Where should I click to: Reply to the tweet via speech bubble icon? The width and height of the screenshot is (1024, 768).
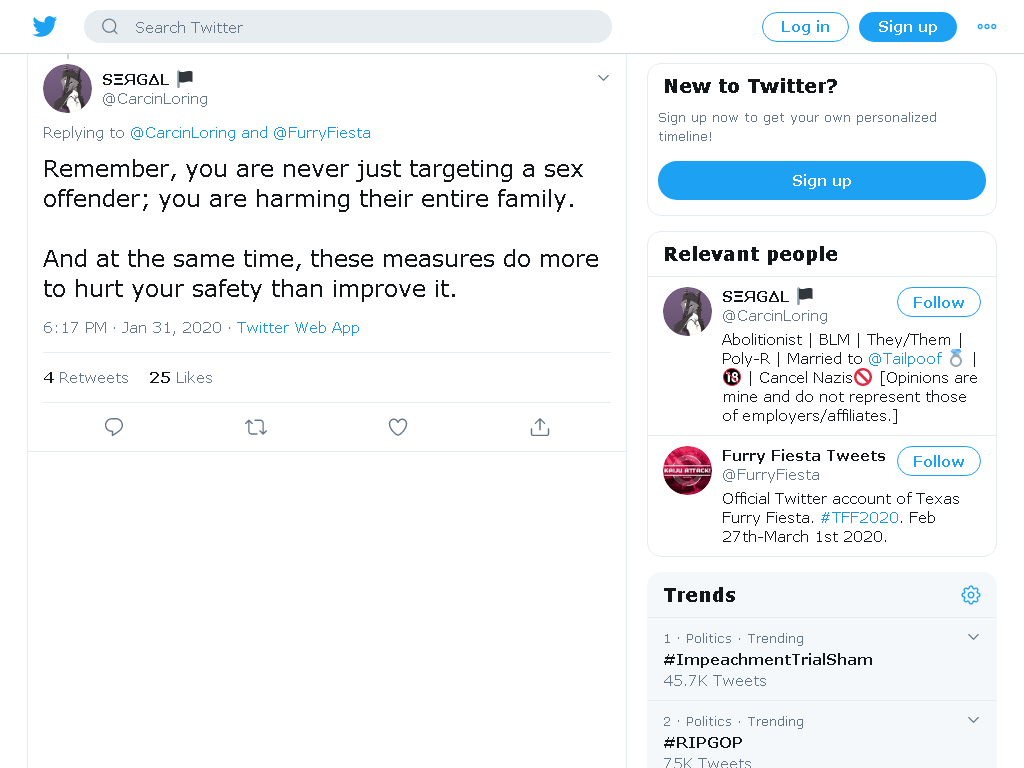click(114, 427)
